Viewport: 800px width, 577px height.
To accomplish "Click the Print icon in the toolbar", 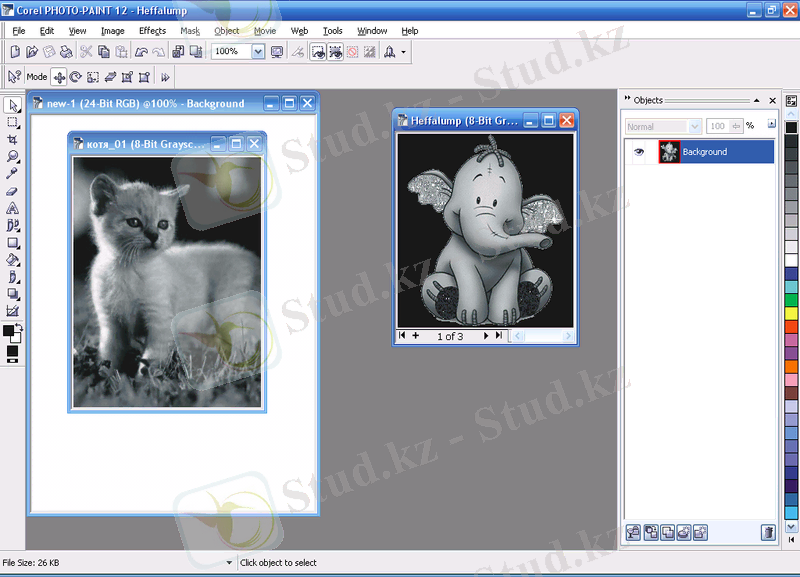I will [65, 51].
